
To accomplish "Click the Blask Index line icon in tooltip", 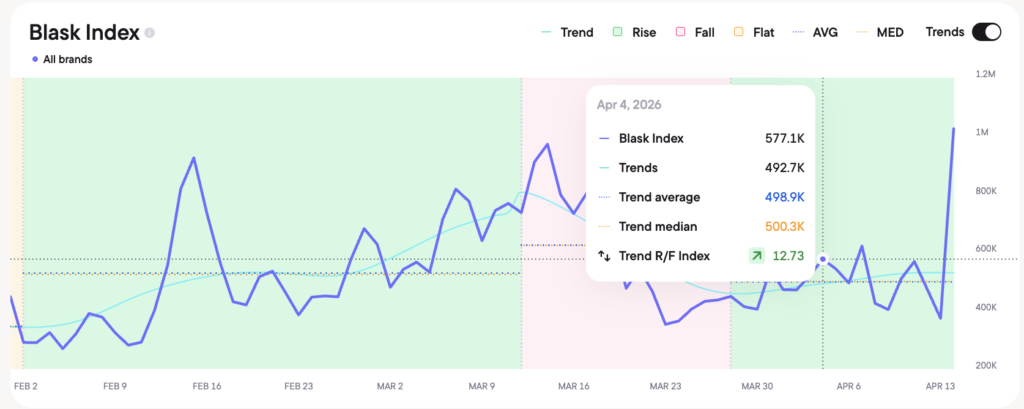I will [x=603, y=139].
